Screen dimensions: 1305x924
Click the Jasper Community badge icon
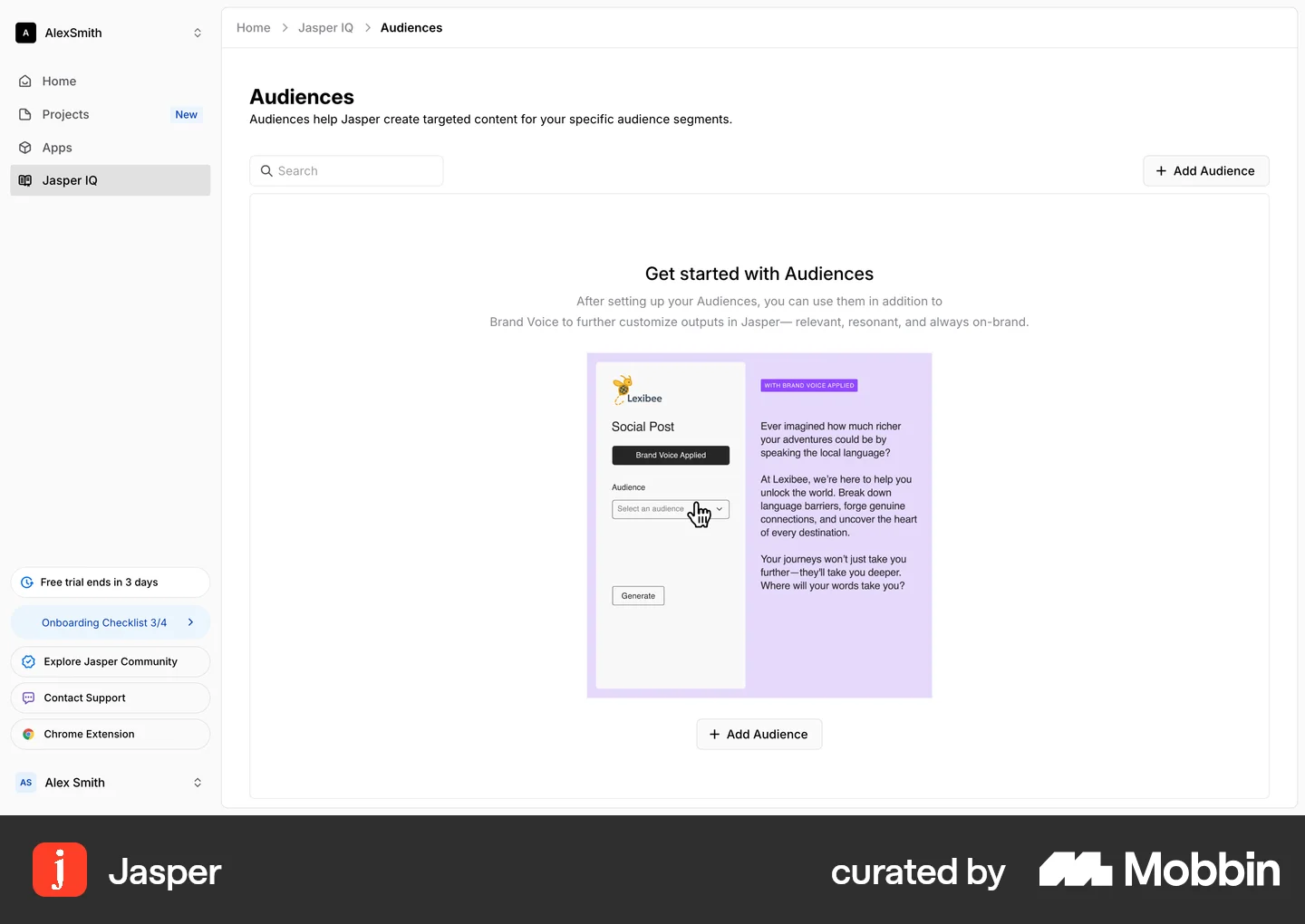coord(28,661)
